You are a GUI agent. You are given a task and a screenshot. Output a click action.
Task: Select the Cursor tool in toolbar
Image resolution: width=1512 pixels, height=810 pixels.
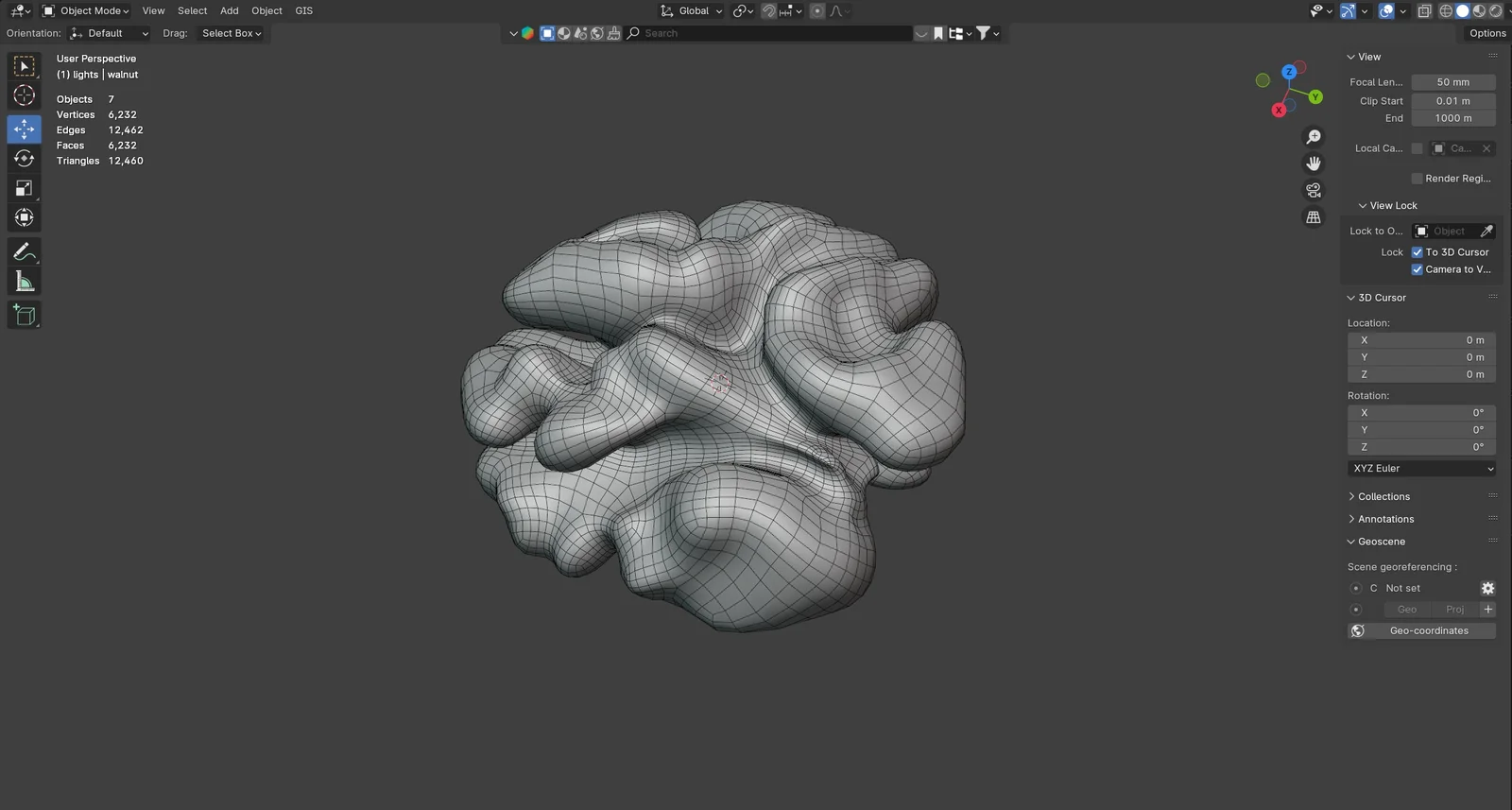click(x=25, y=95)
